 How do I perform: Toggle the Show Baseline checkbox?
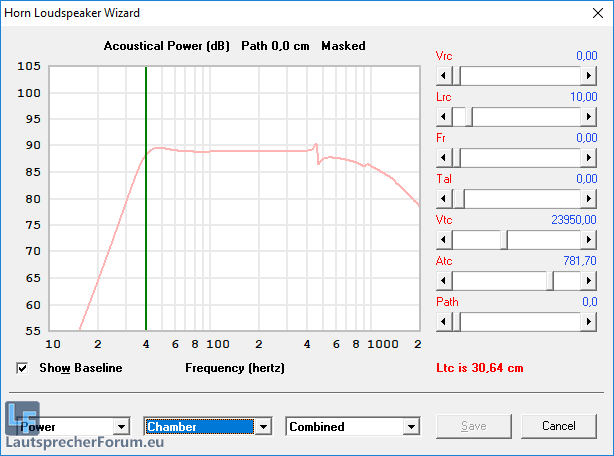23,368
